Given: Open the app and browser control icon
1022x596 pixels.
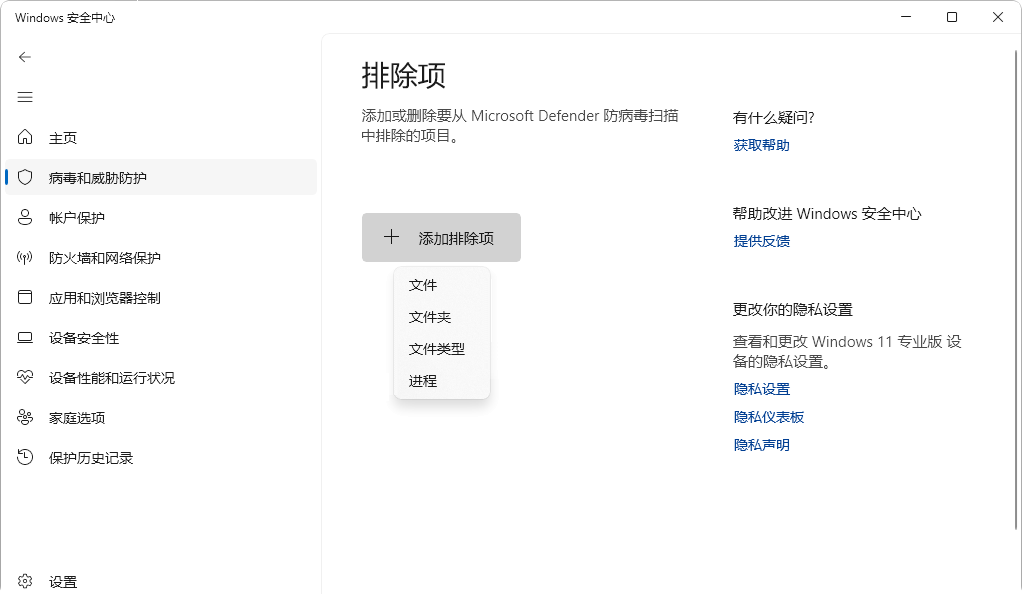Looking at the screenshot, I should 25,298.
